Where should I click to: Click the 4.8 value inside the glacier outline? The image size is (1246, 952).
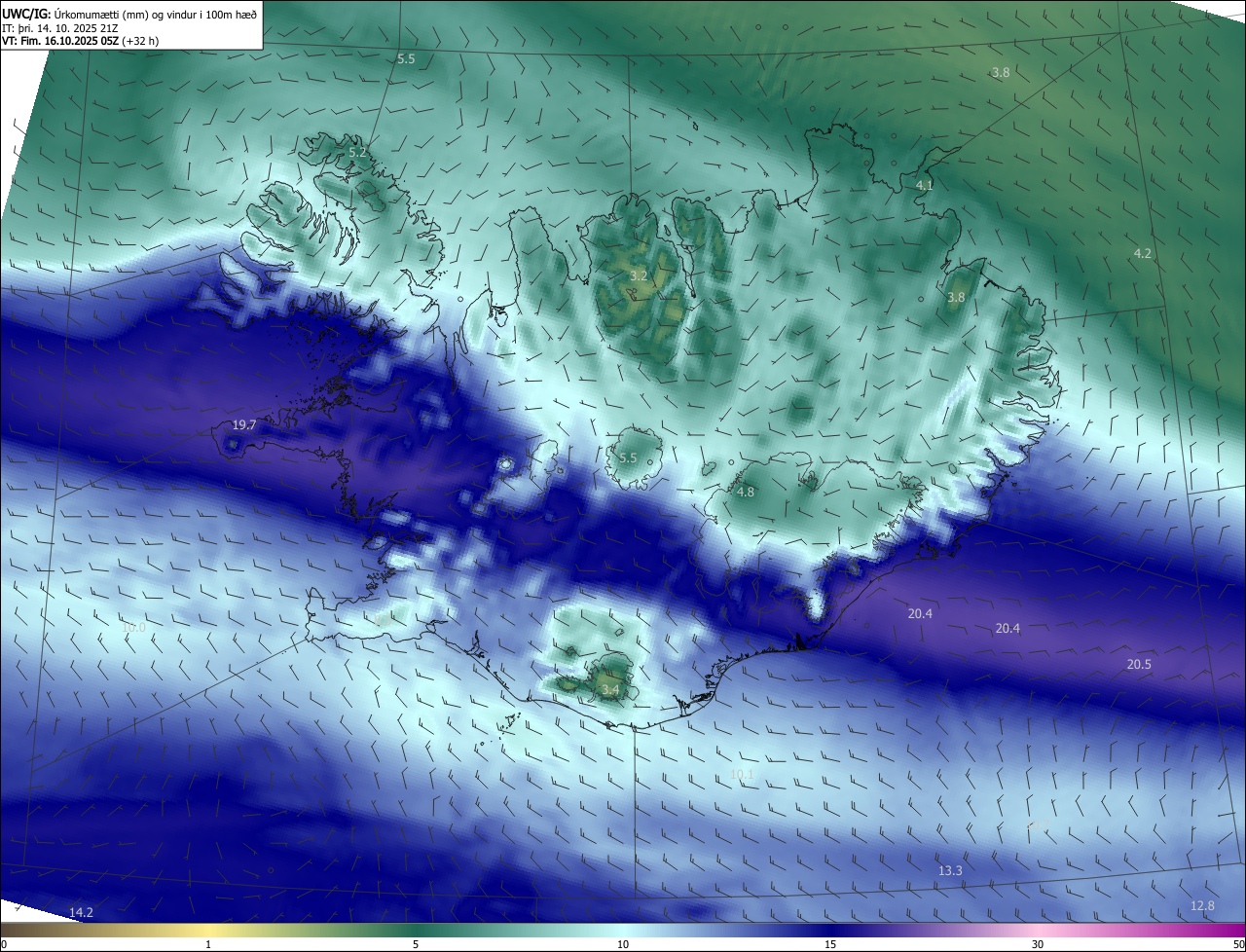pos(746,493)
